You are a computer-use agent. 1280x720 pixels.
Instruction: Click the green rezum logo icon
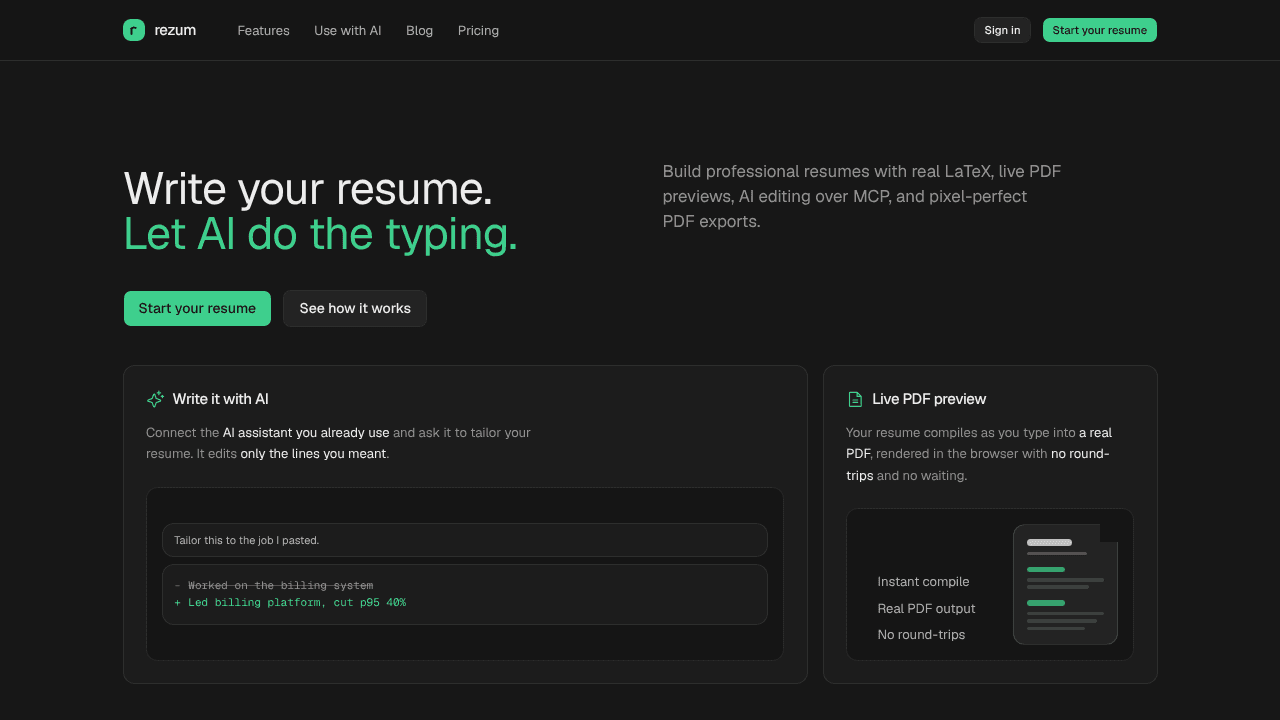(x=134, y=30)
